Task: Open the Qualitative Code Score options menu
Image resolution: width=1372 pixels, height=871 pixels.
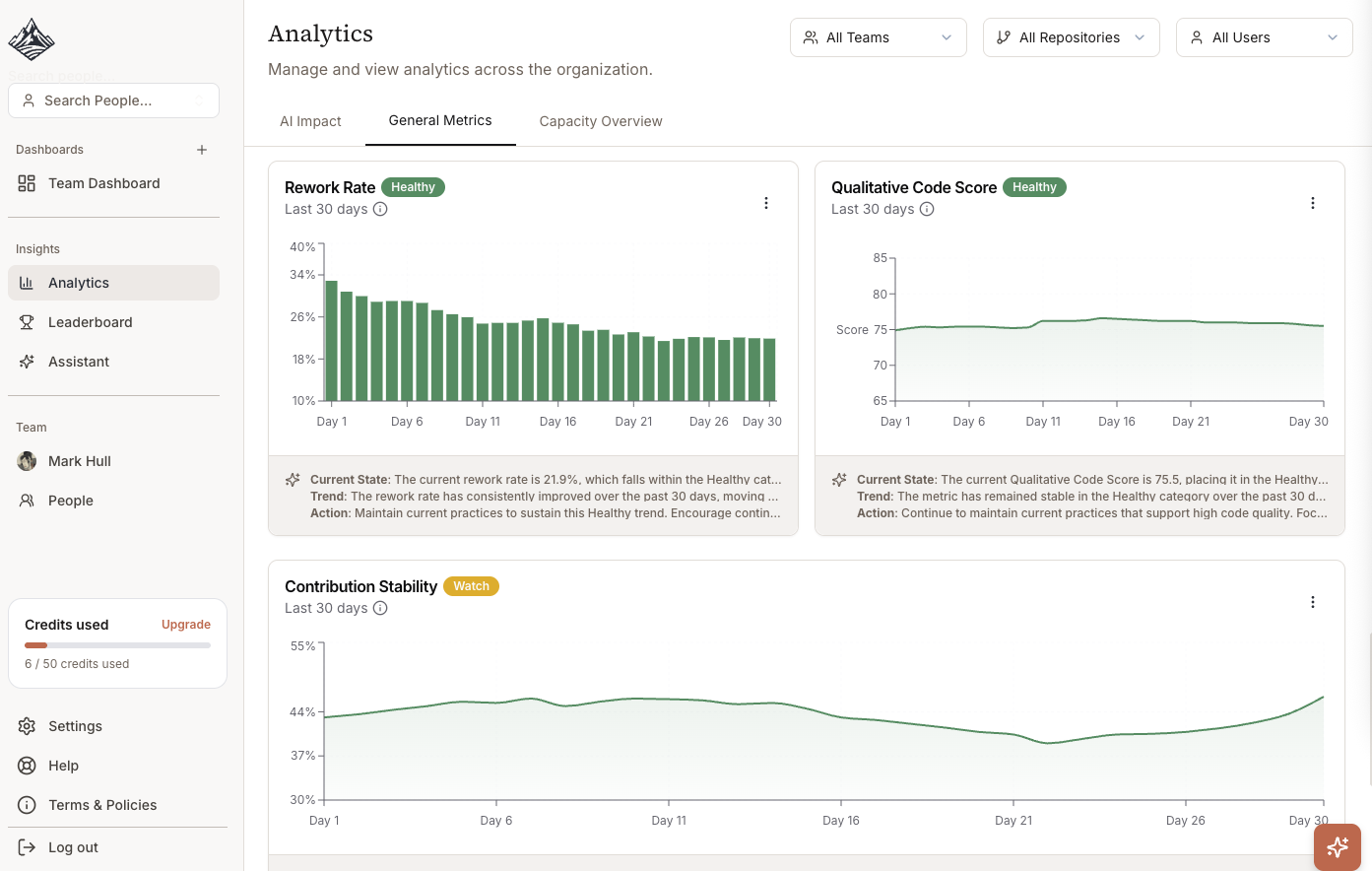Action: point(1313,203)
